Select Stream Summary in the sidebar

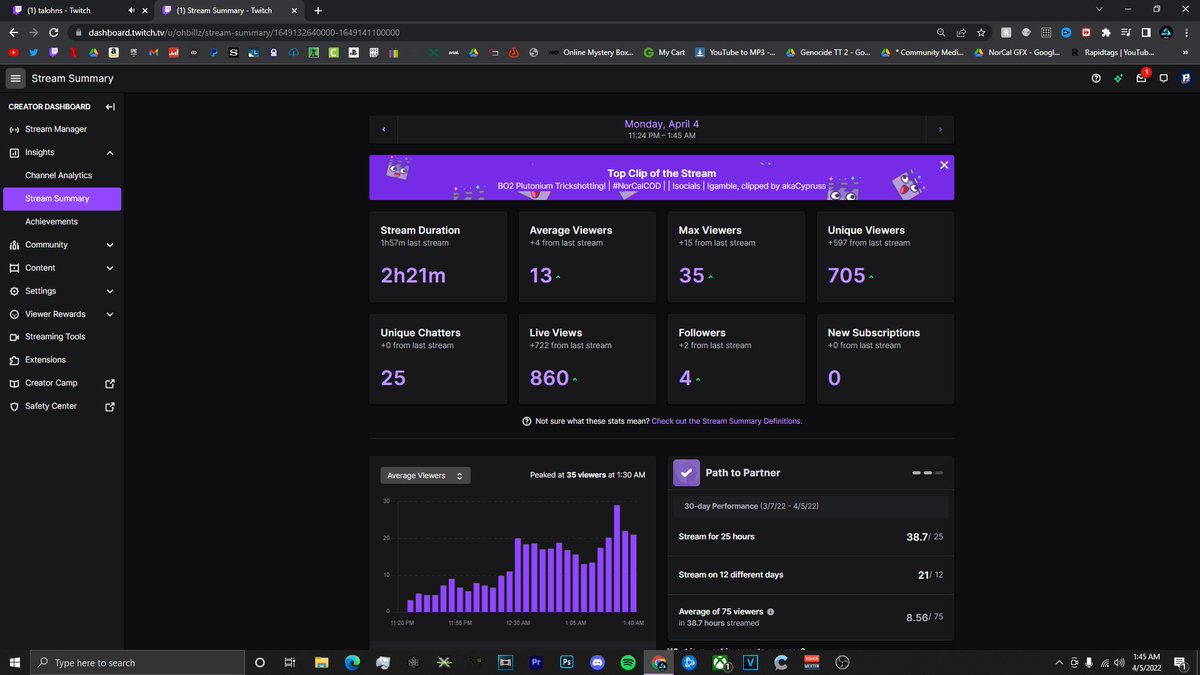click(x=60, y=199)
